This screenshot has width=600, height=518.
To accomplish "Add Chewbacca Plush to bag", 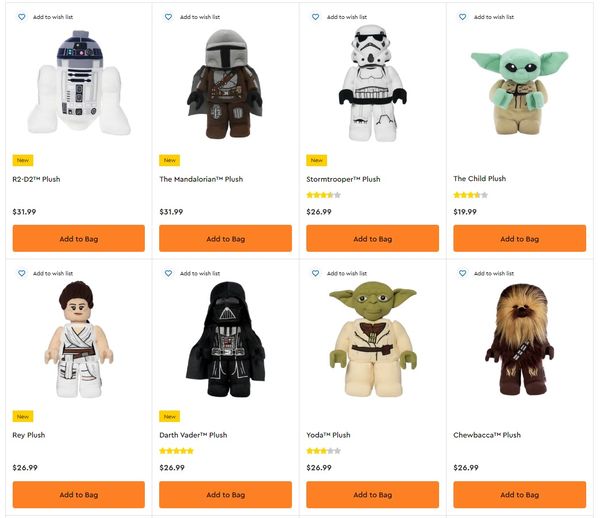I will (x=520, y=495).
